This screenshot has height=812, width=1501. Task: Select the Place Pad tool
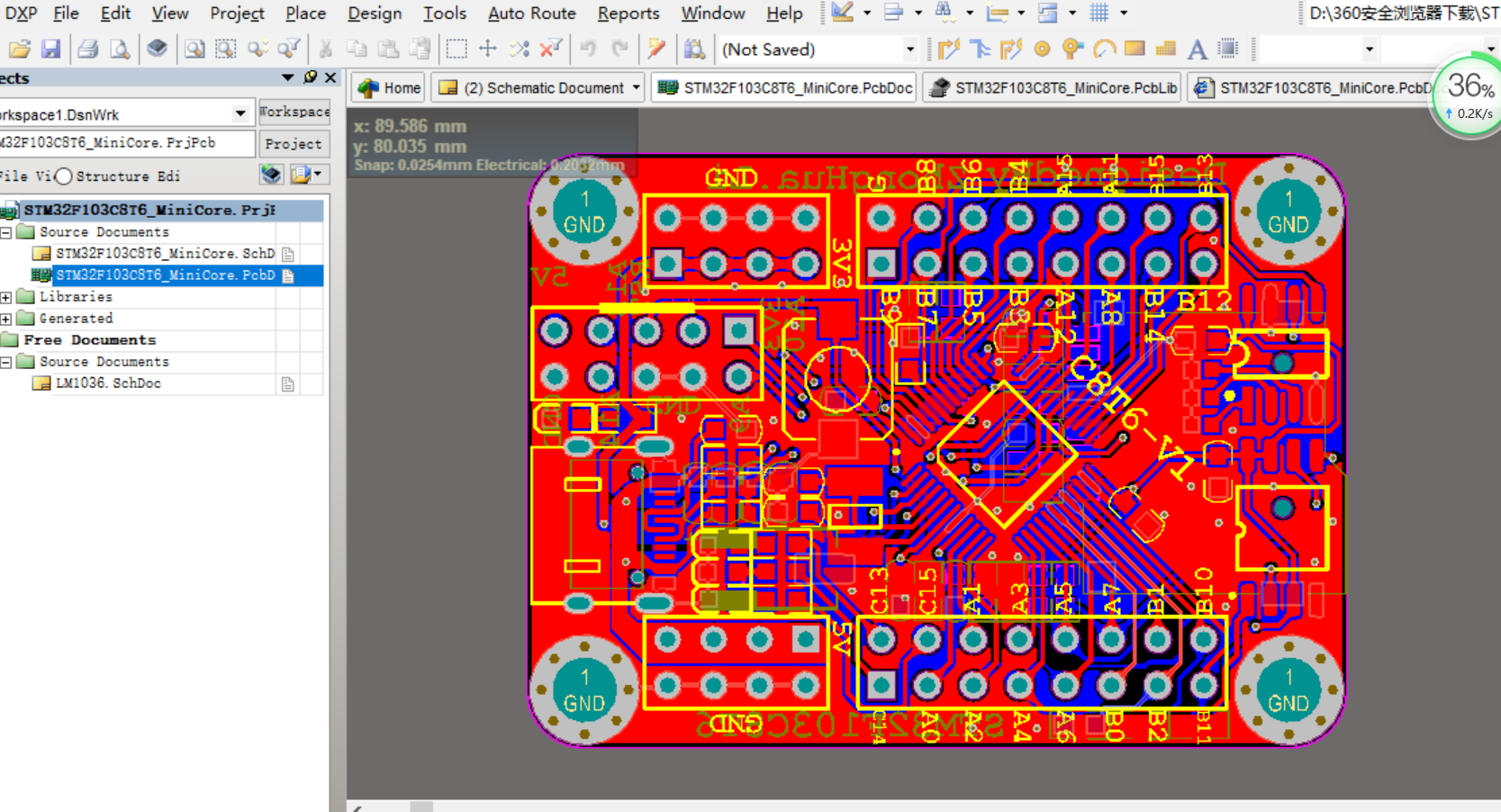click(x=1042, y=49)
